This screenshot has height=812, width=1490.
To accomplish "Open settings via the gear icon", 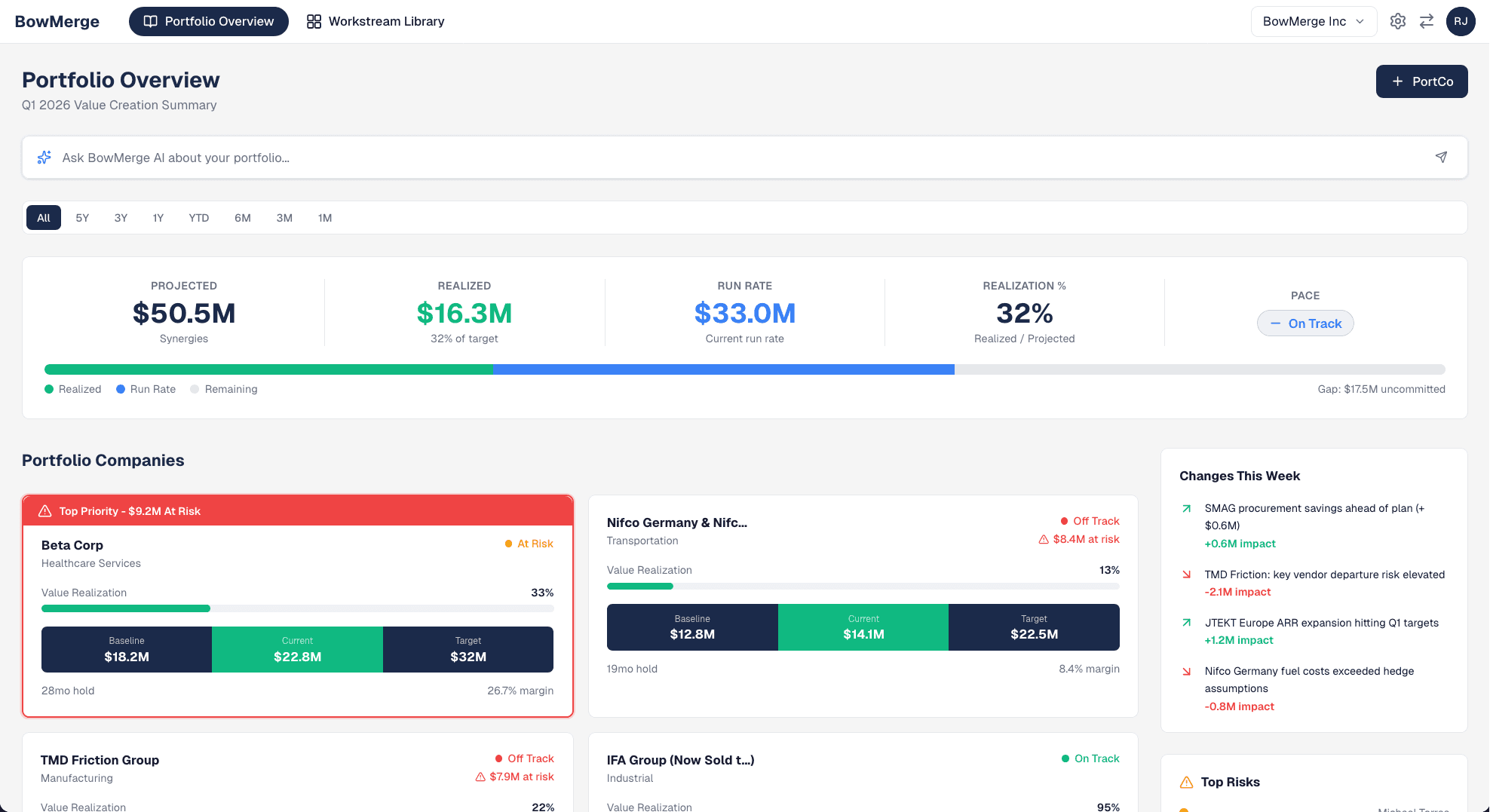I will click(1397, 21).
